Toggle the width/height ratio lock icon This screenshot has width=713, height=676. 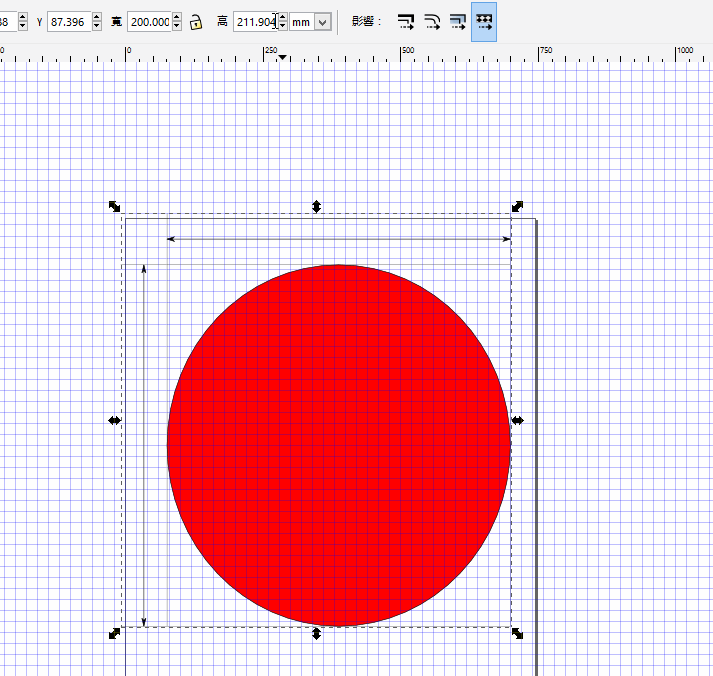(x=197, y=21)
